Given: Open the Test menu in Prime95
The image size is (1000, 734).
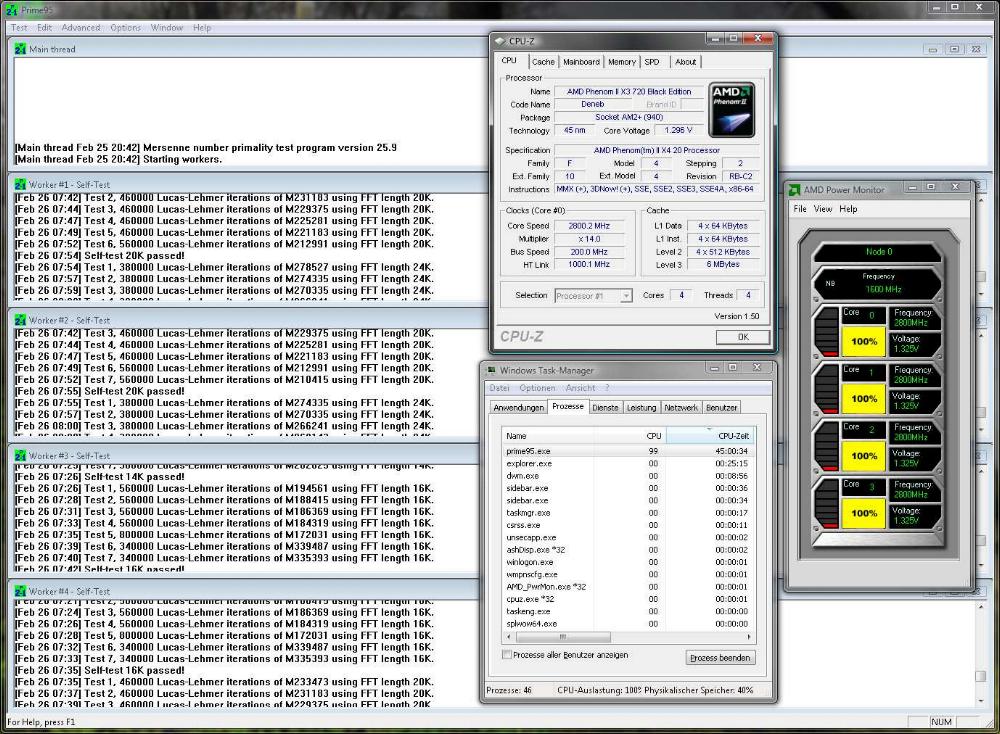Looking at the screenshot, I should point(19,27).
